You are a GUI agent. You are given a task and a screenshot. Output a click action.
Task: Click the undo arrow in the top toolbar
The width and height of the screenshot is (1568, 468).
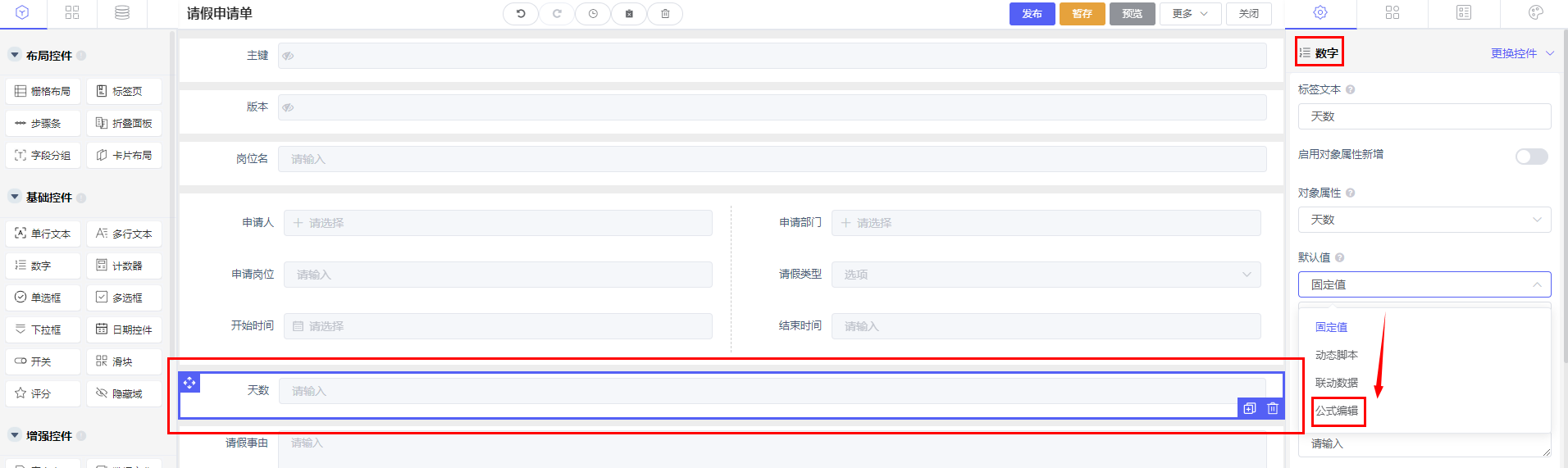(x=520, y=14)
